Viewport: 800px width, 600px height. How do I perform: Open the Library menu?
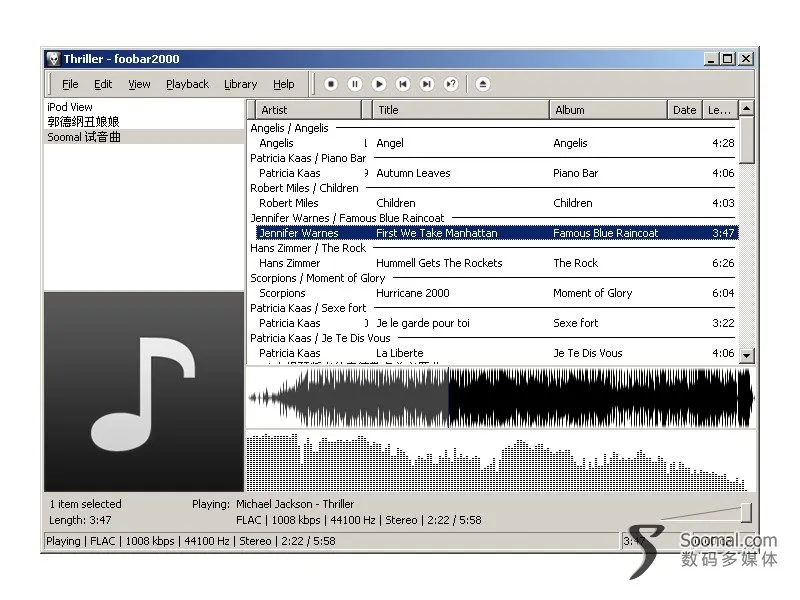pyautogui.click(x=240, y=84)
